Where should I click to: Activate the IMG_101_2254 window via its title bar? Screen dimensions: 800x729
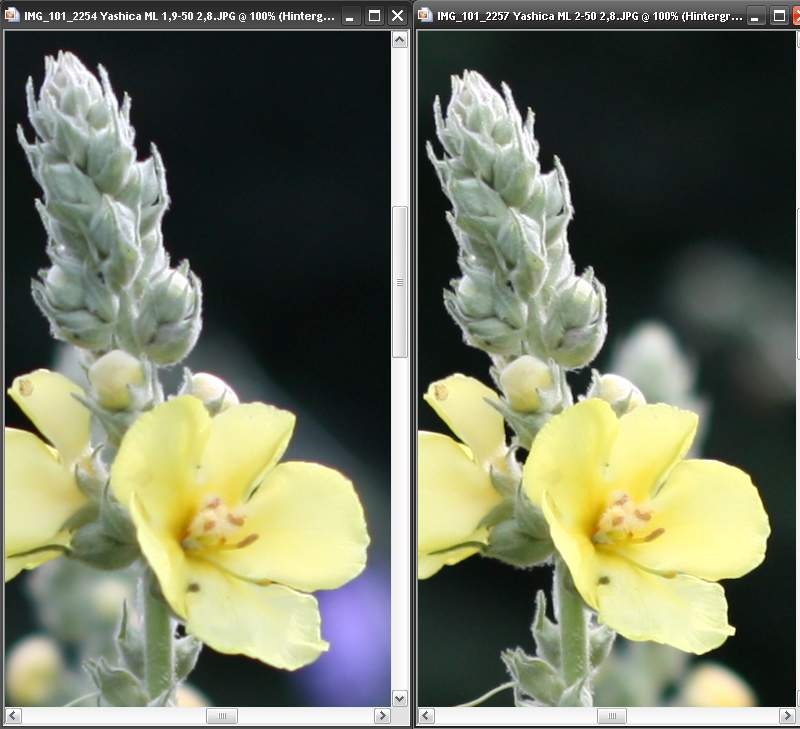[180, 15]
